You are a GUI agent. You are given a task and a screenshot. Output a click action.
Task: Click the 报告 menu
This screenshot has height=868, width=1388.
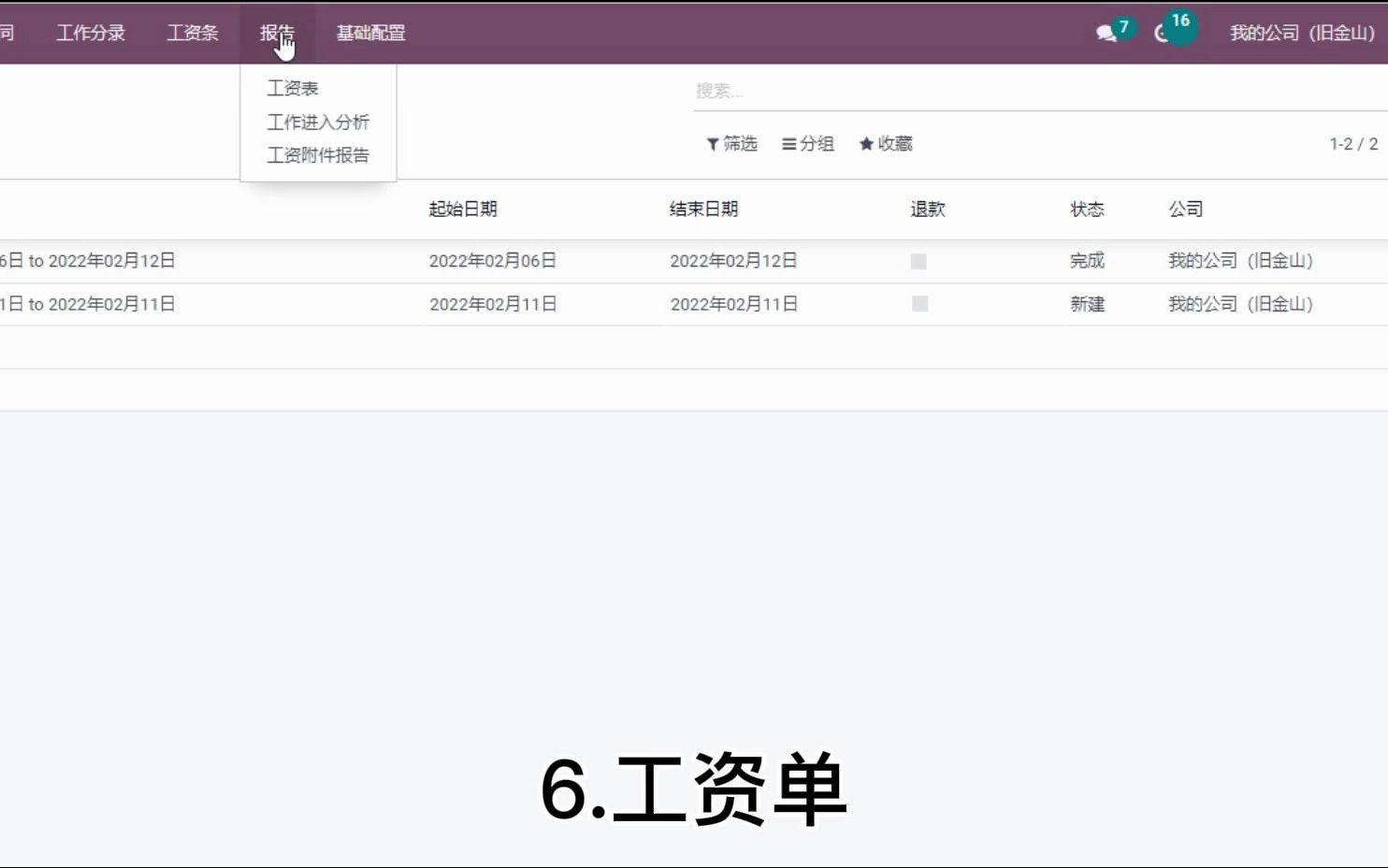[x=277, y=33]
